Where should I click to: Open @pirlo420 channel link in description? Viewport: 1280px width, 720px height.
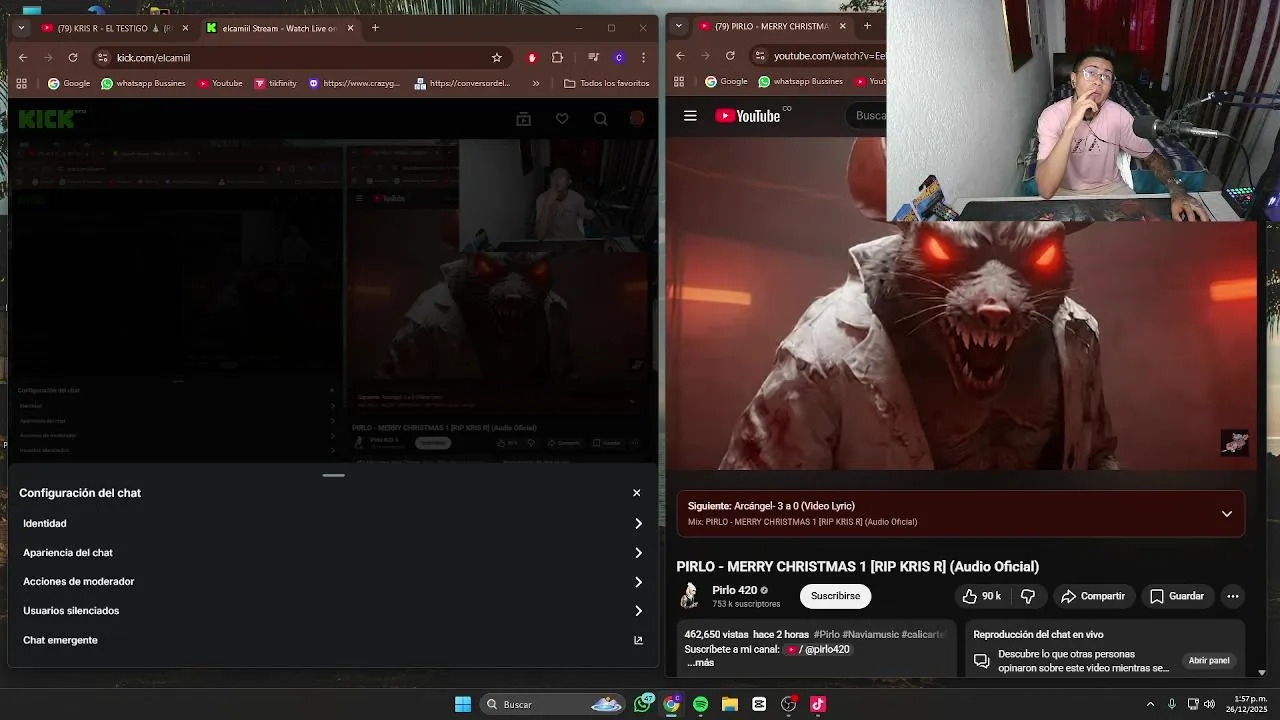coord(818,650)
